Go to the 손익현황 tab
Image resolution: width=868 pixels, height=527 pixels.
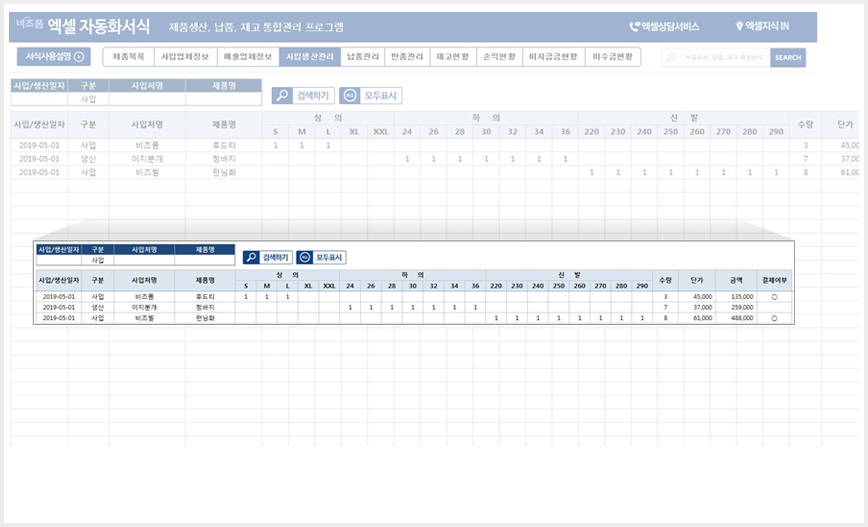point(499,56)
